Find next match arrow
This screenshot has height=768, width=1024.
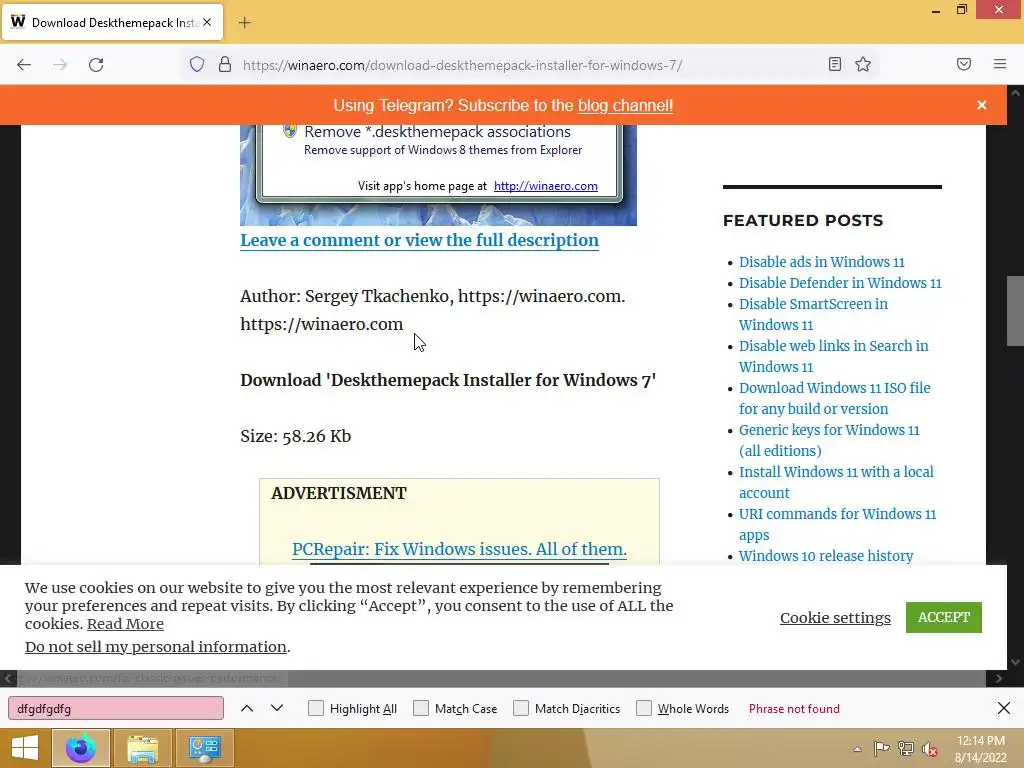(x=277, y=708)
